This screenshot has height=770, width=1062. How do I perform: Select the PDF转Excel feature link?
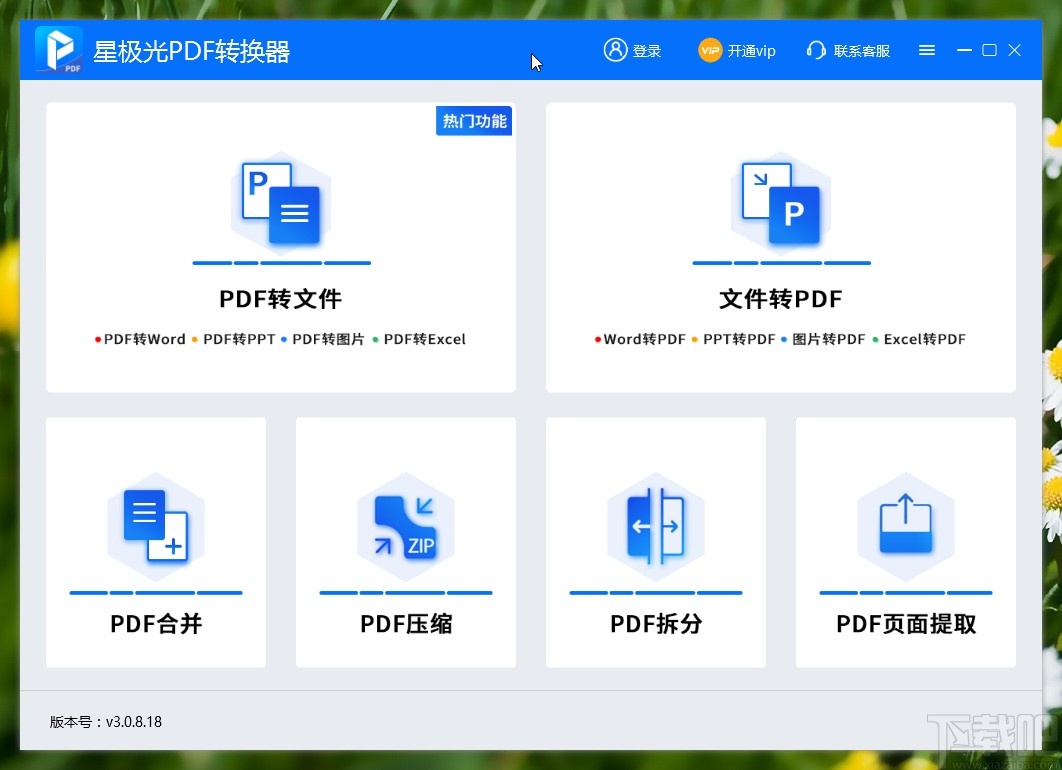coord(424,339)
